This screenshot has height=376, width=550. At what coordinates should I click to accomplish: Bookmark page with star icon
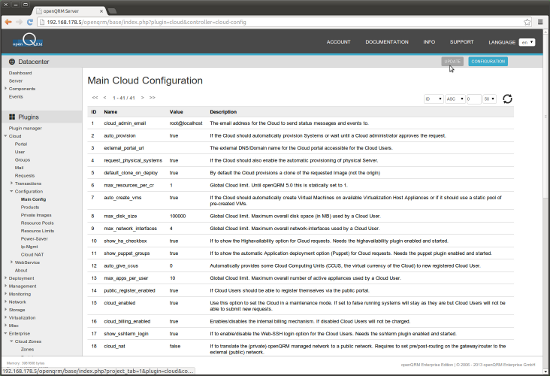click(x=527, y=22)
